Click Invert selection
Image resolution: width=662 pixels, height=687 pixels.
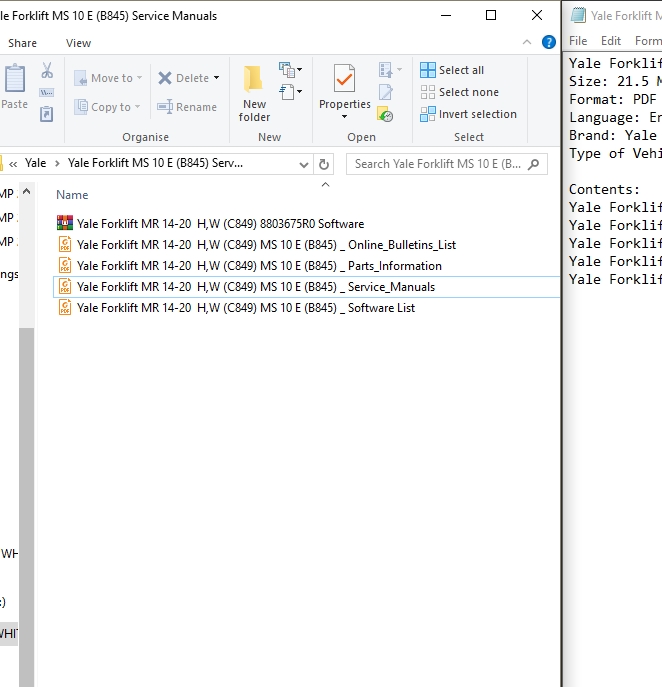(468, 114)
